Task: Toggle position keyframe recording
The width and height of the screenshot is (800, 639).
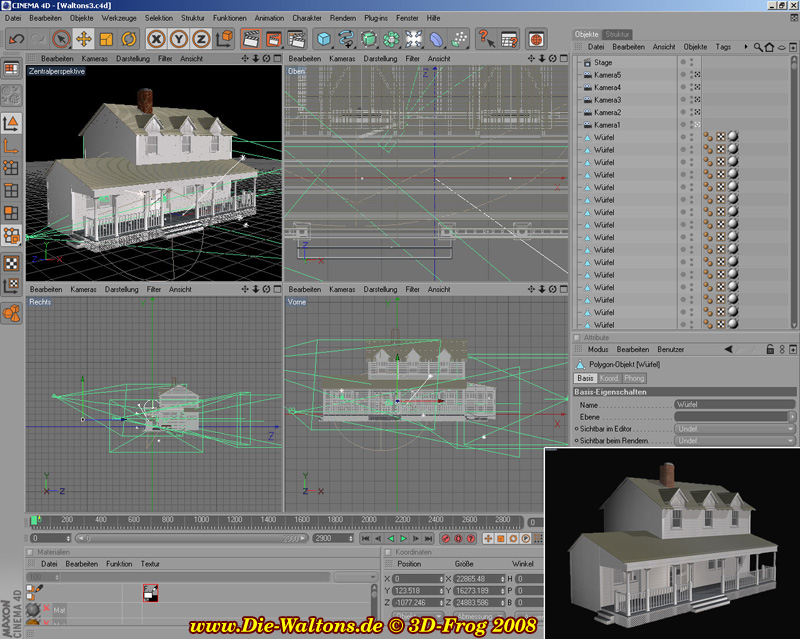Action: [x=488, y=538]
